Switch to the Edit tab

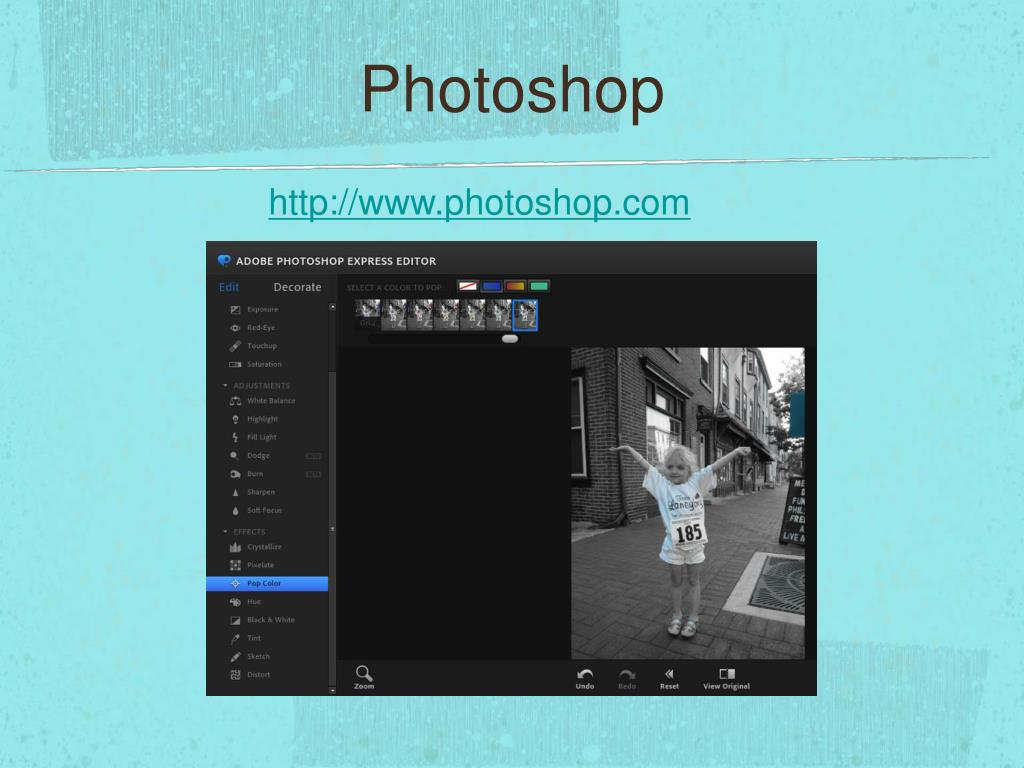pos(229,287)
